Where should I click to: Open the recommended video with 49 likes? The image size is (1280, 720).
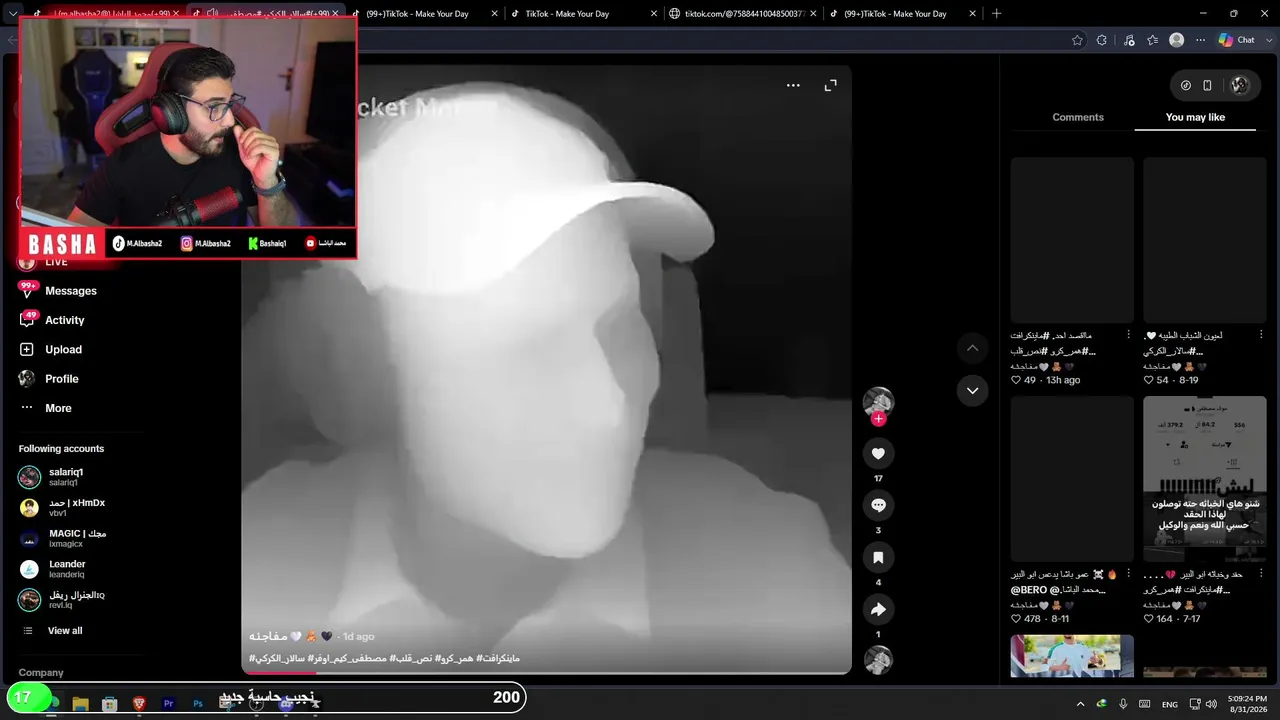(x=1072, y=239)
